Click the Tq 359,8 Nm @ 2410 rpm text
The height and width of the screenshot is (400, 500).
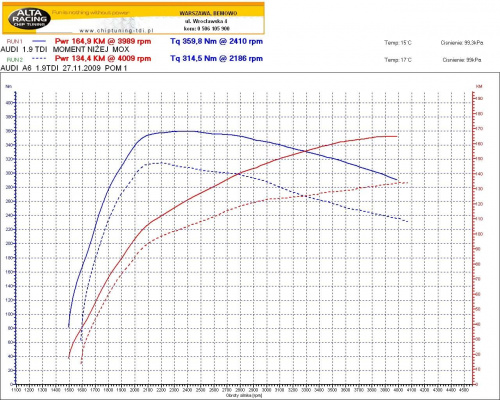(217, 41)
